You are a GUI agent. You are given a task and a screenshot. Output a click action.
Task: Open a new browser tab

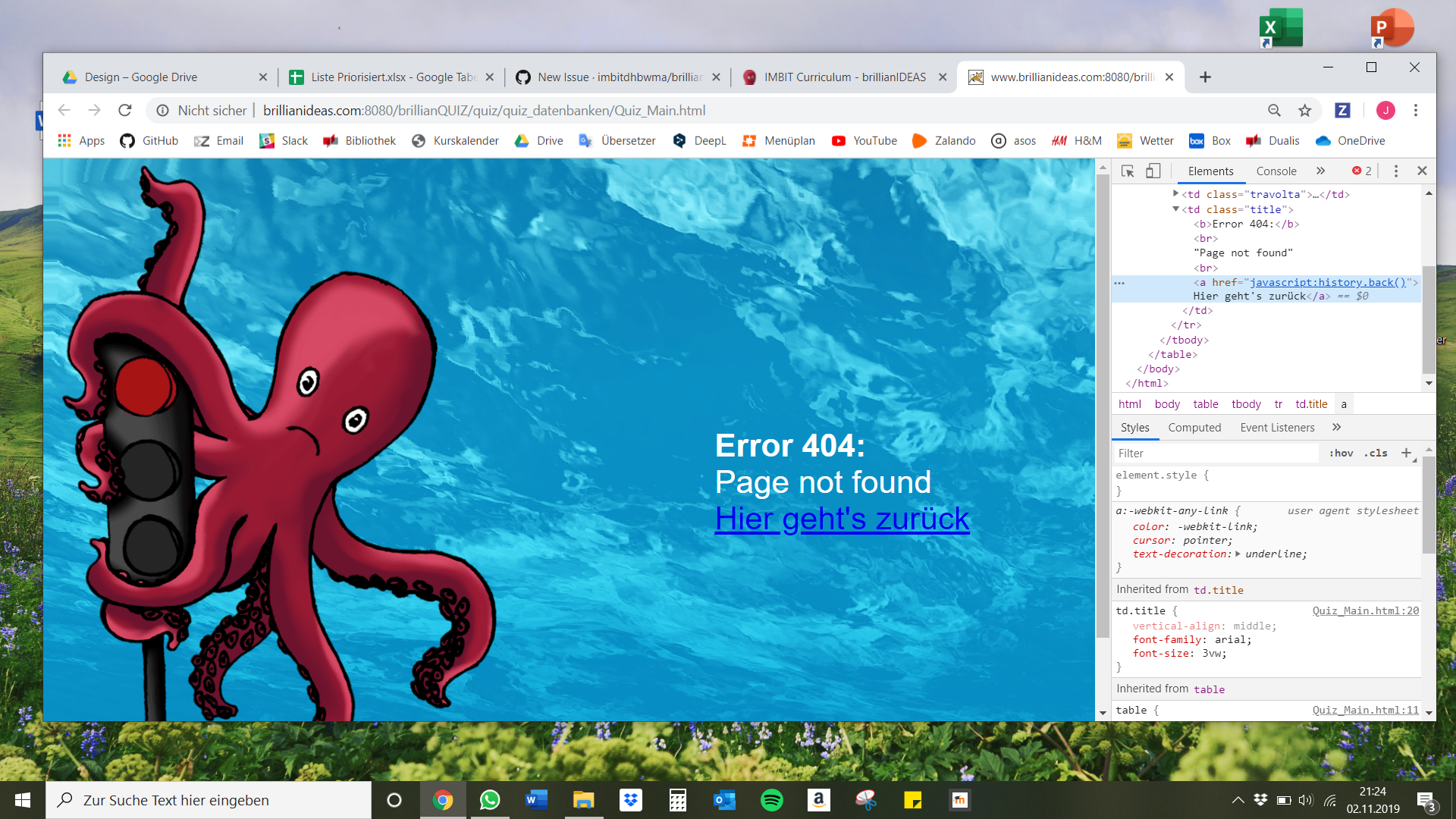(1205, 77)
